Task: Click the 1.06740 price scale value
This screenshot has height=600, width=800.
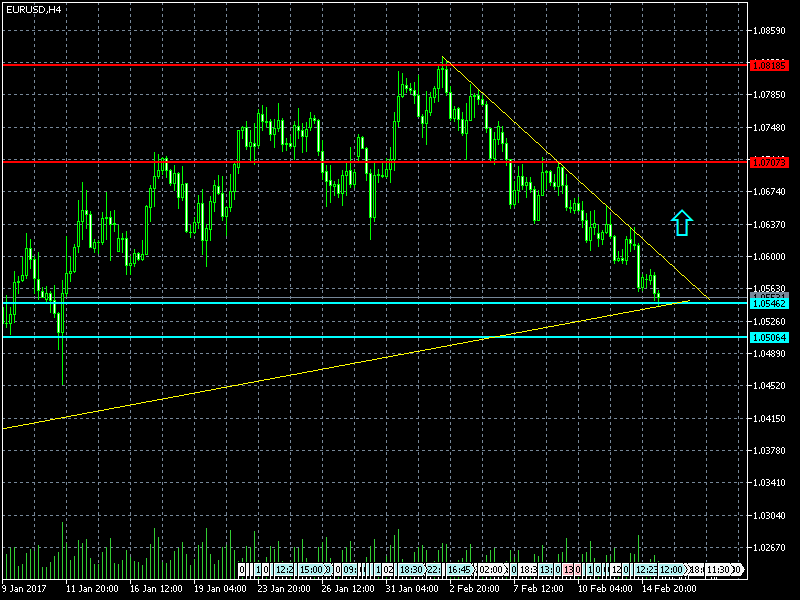Action: [x=769, y=192]
